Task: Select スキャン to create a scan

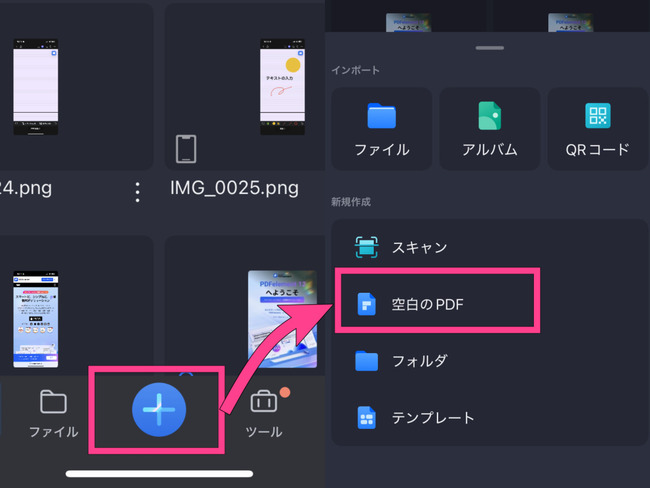Action: (490, 248)
